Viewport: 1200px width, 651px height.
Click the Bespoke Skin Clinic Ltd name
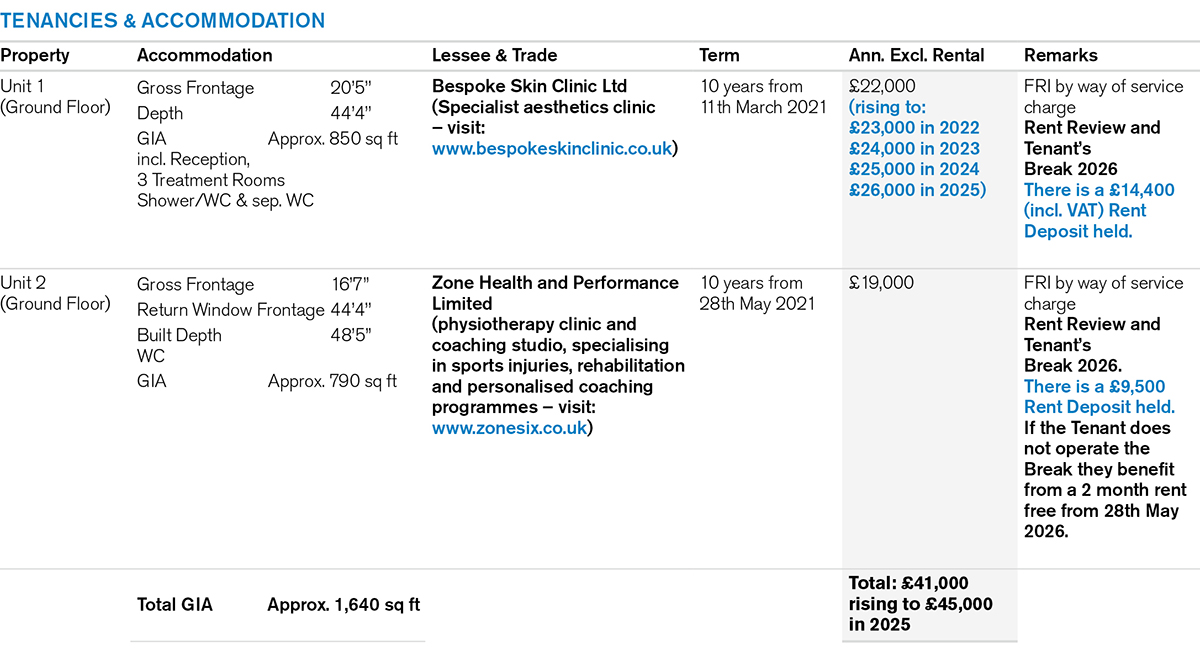(529, 87)
